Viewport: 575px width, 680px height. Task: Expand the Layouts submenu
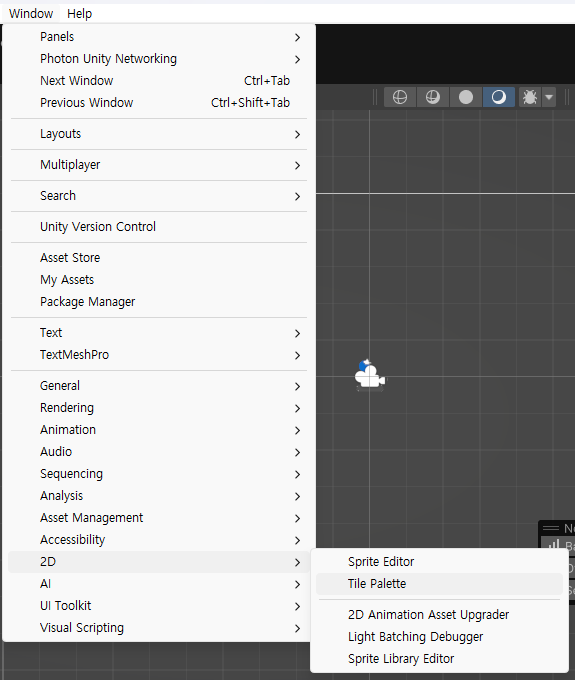click(x=159, y=134)
